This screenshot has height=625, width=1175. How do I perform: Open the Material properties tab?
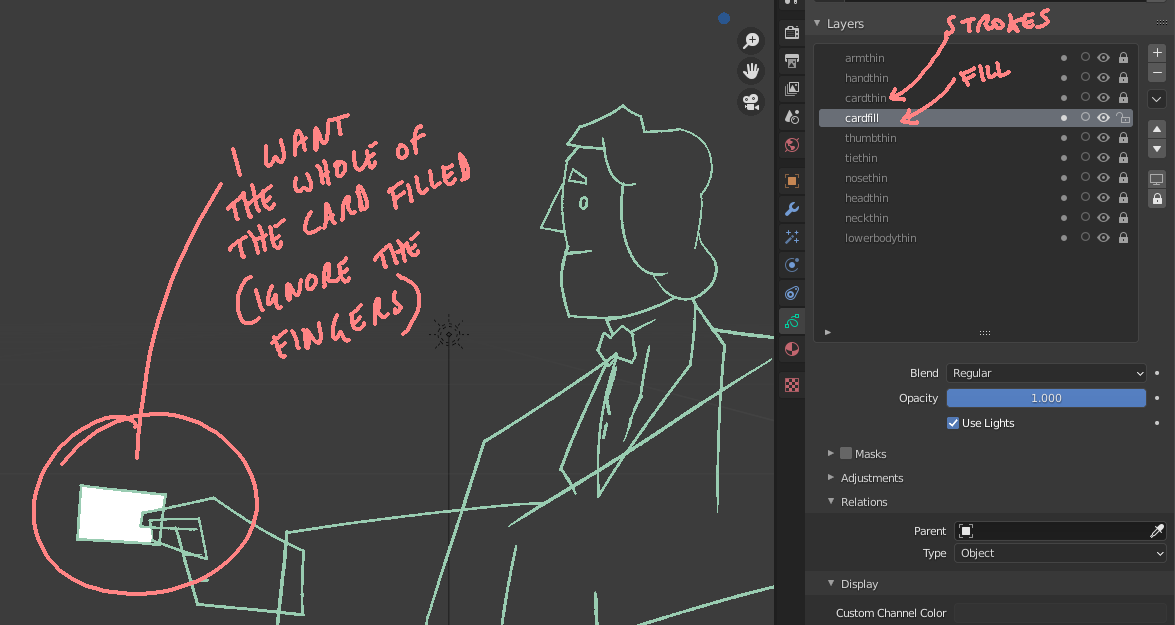[791, 349]
